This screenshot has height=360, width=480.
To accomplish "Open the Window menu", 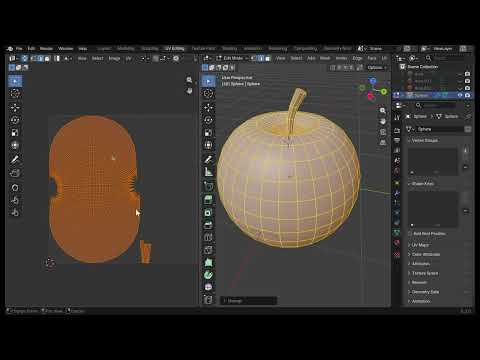I will tap(66, 49).
